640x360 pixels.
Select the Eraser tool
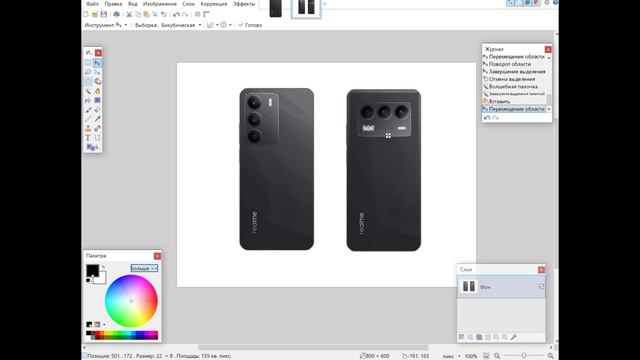(x=97, y=110)
